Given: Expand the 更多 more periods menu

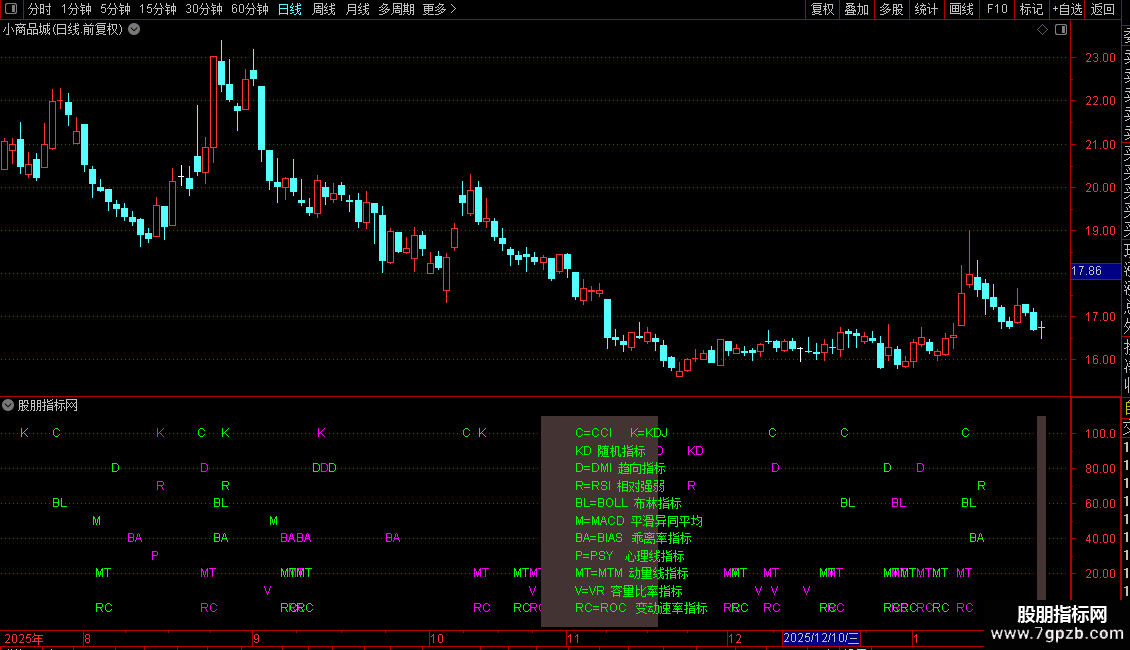Looking at the screenshot, I should coord(440,9).
